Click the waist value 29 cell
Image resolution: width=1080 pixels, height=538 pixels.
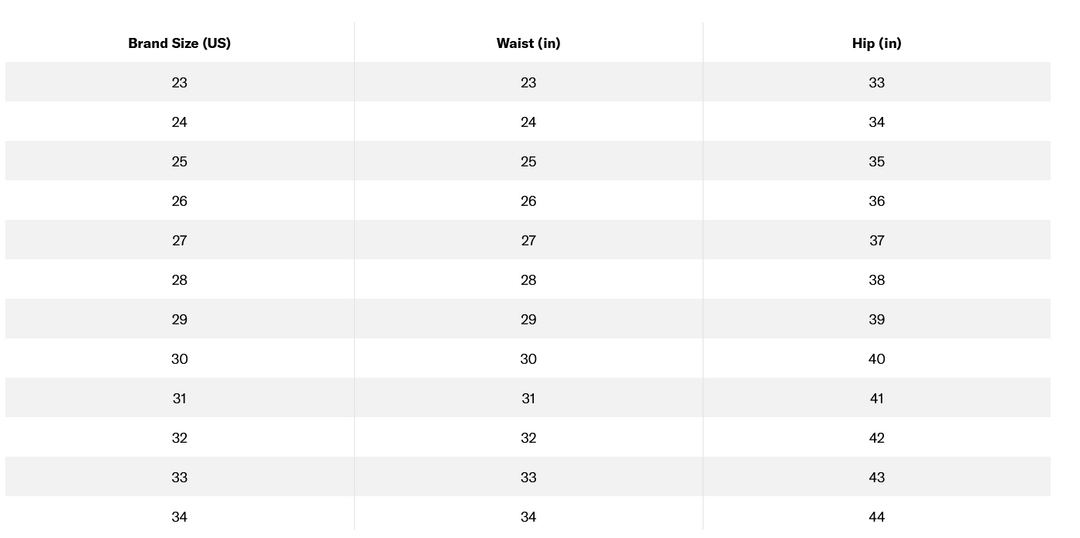click(528, 320)
